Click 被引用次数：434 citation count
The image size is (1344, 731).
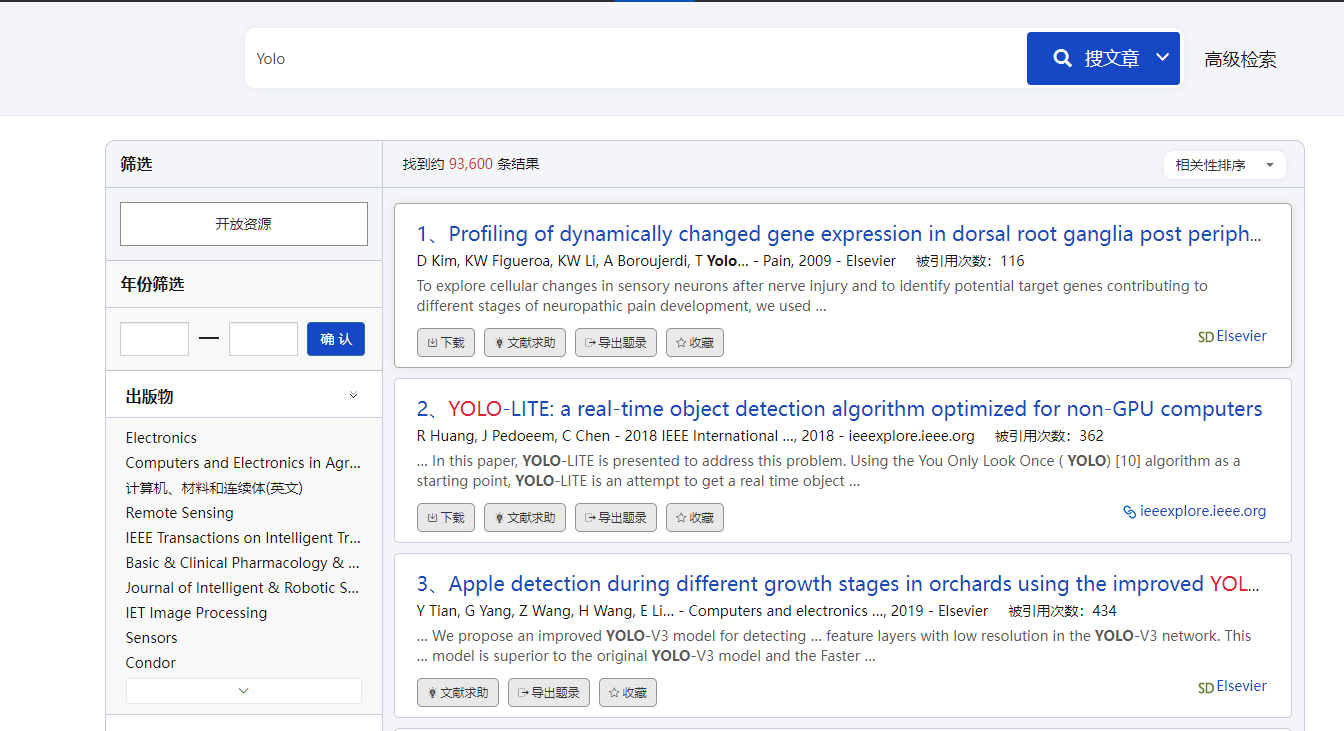[1062, 611]
